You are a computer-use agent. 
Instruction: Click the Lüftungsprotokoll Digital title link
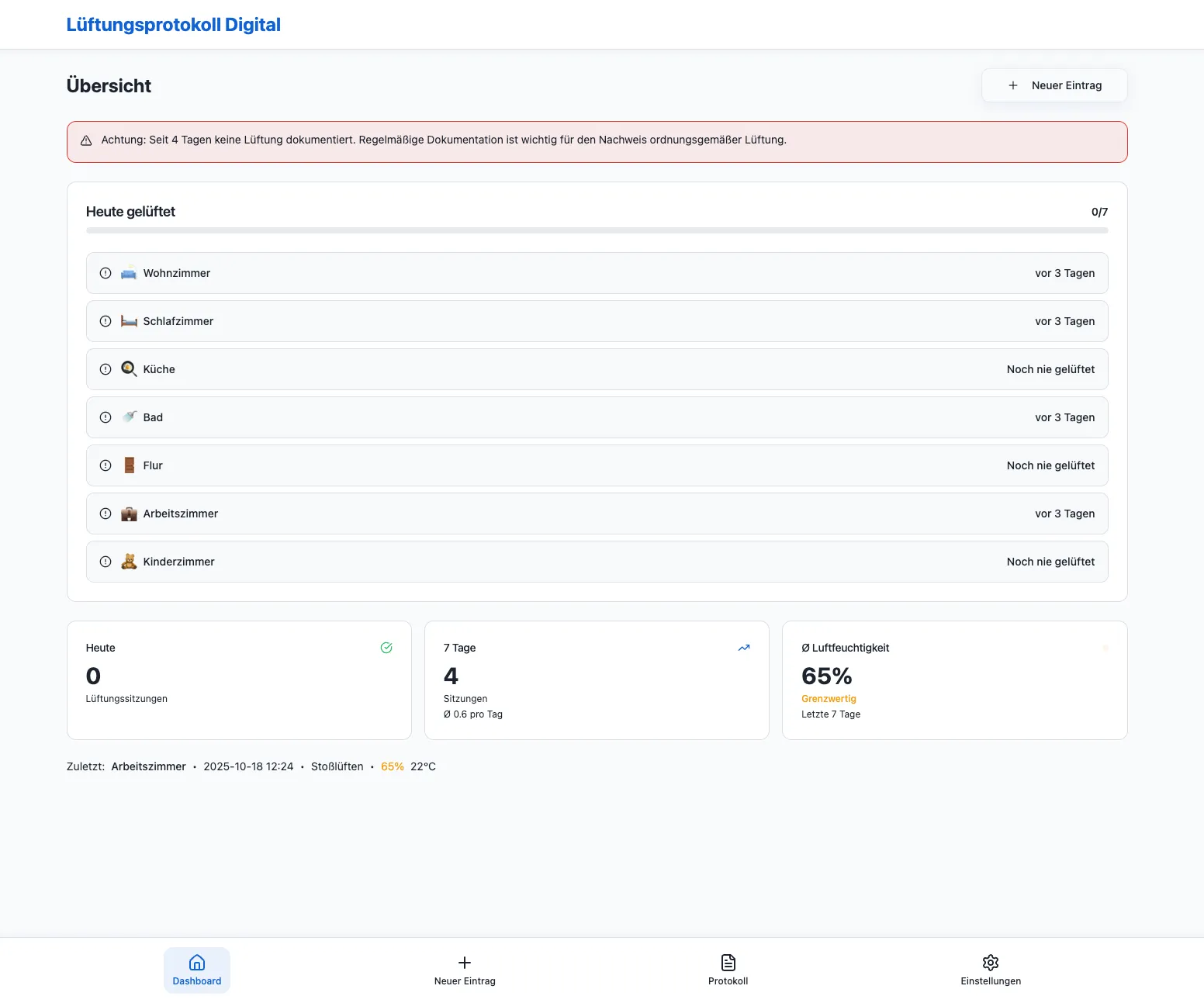[174, 25]
